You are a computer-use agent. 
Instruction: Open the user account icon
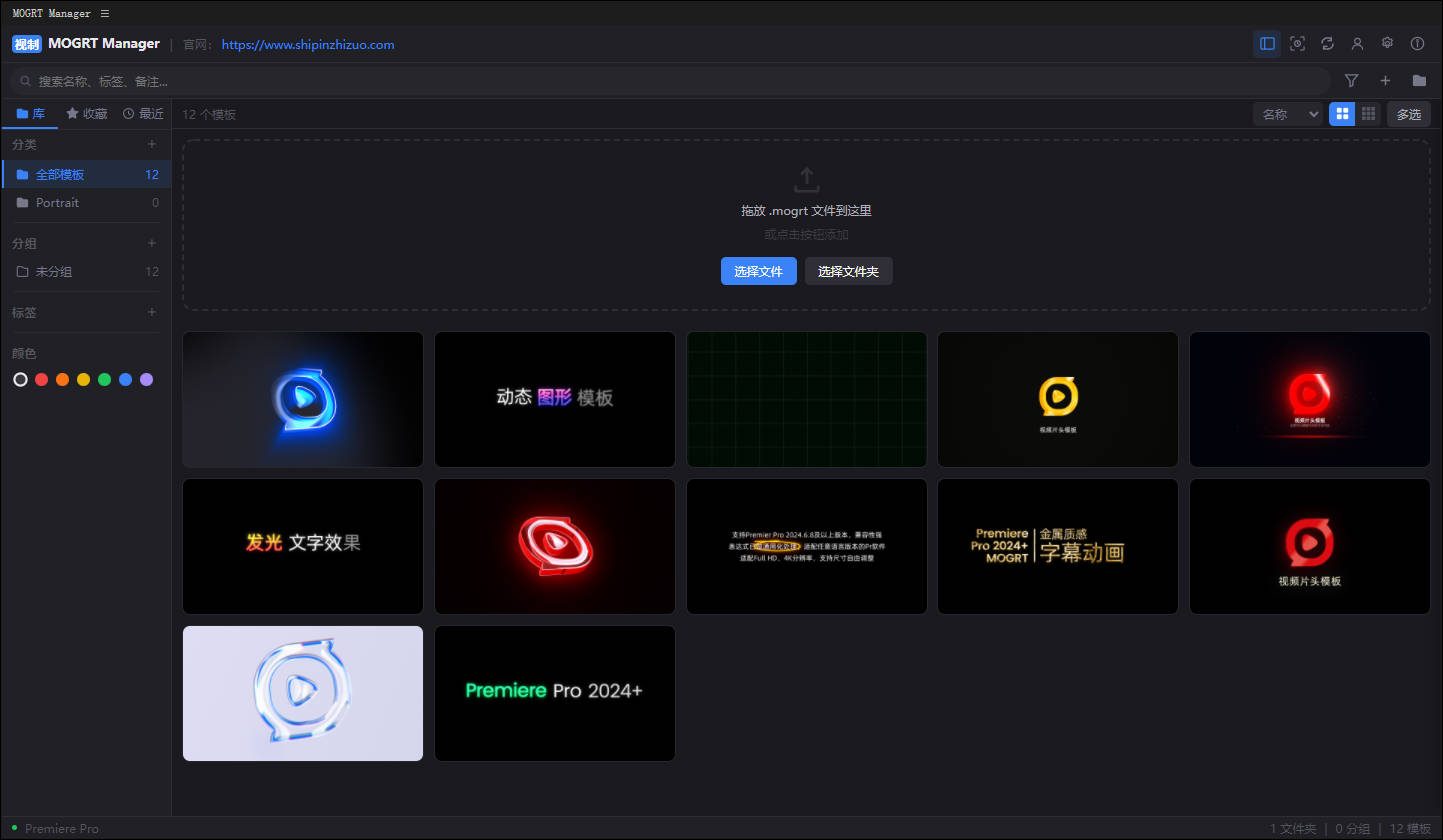pos(1357,43)
